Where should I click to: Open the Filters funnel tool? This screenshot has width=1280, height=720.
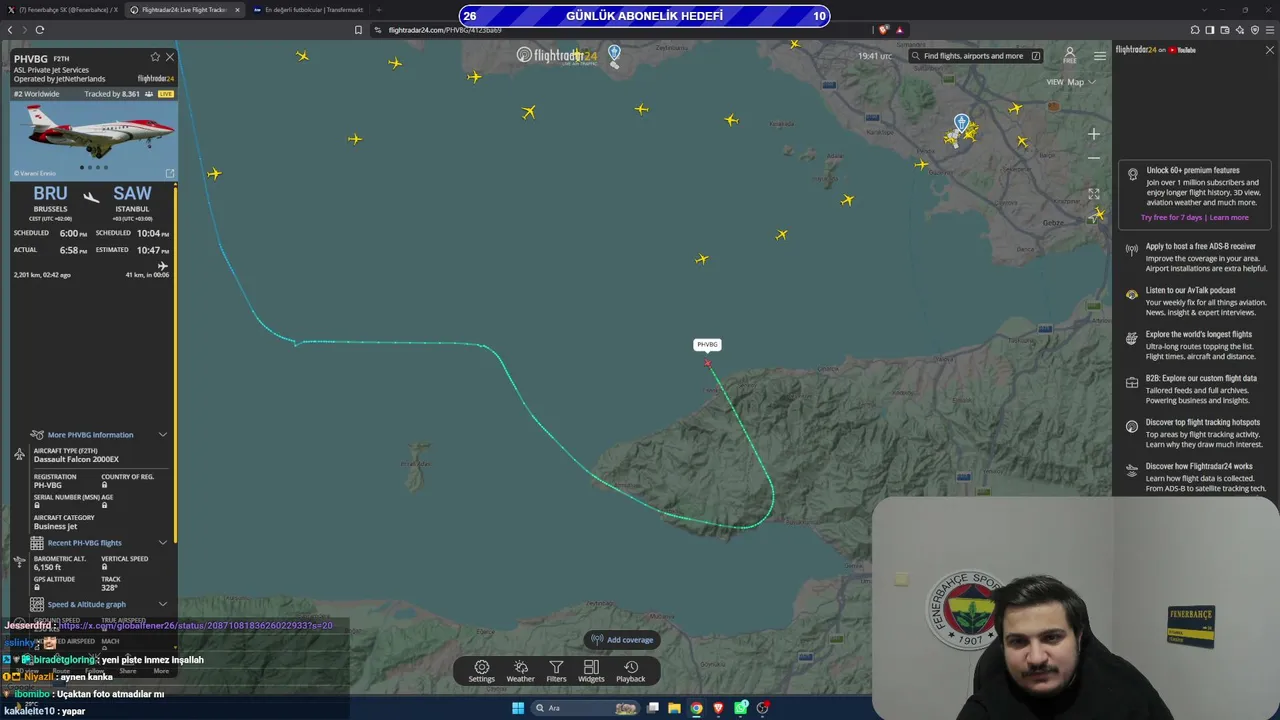(x=556, y=671)
